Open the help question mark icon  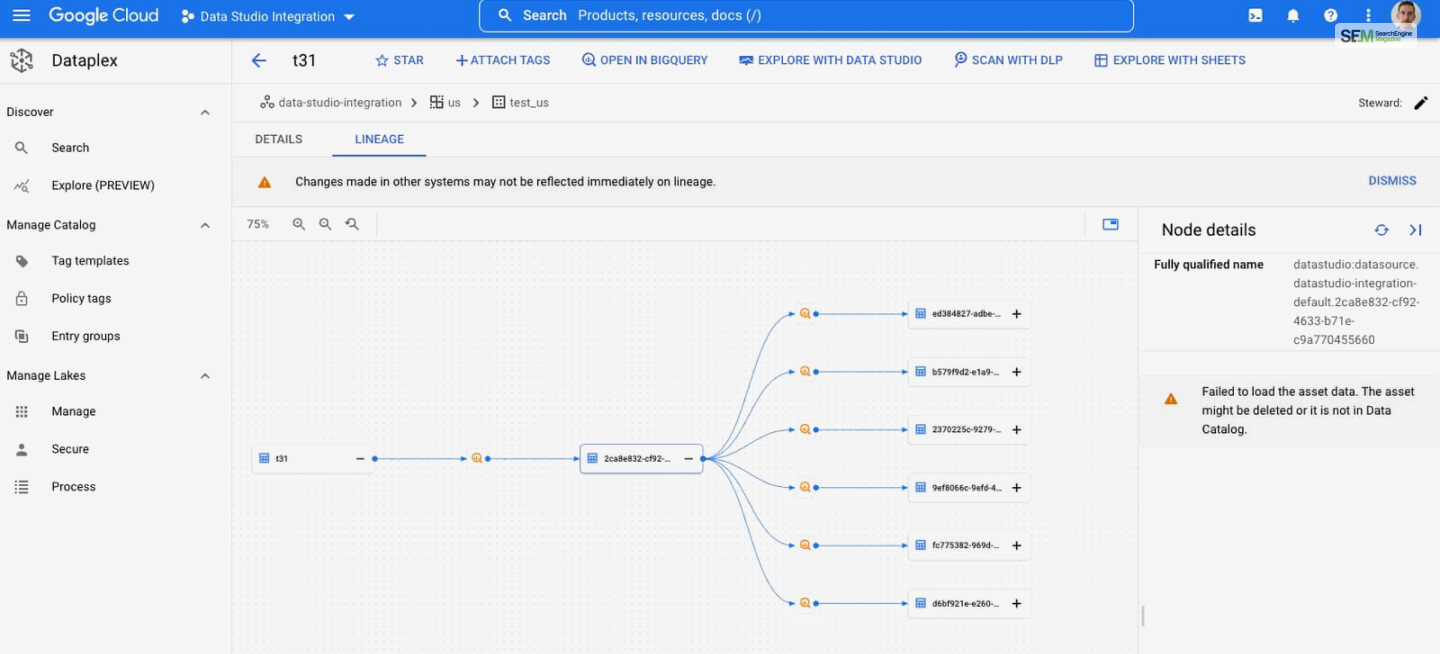click(1331, 16)
